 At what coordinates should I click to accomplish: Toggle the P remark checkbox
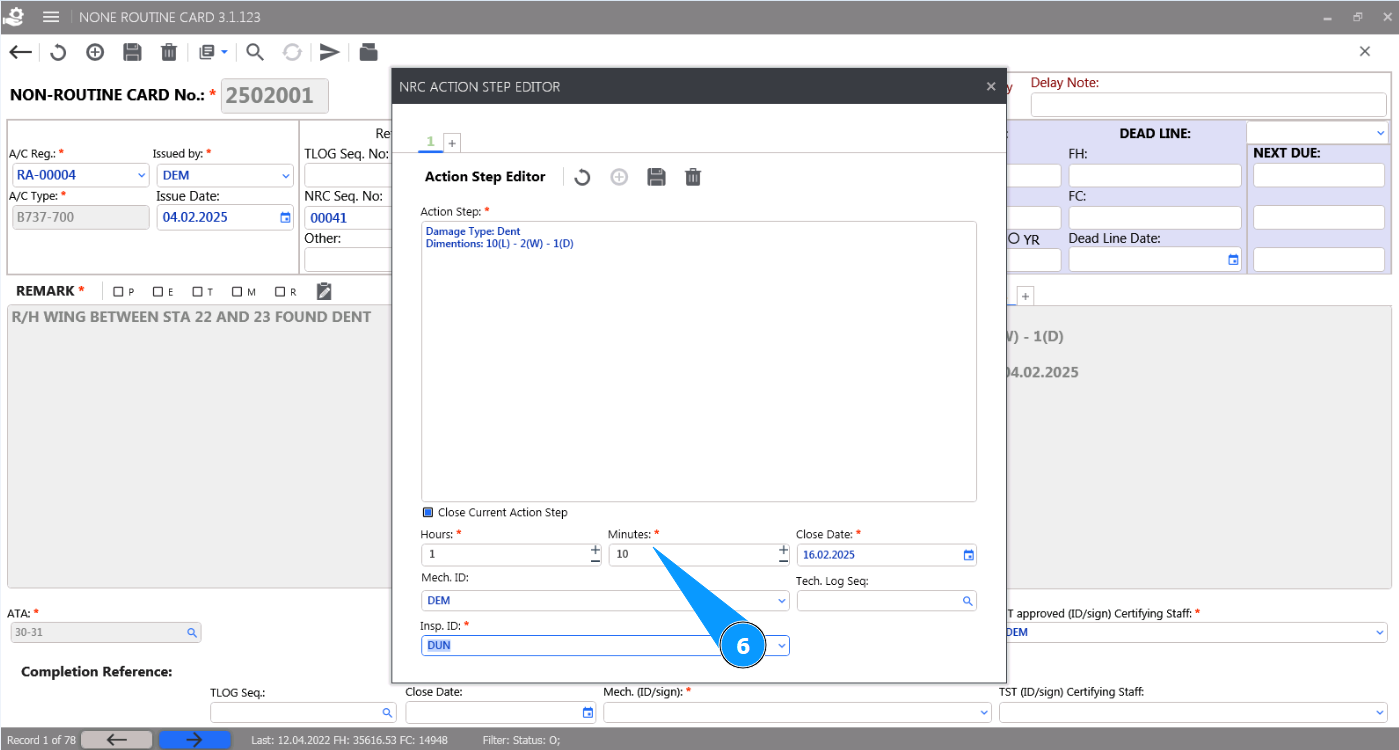coord(118,292)
